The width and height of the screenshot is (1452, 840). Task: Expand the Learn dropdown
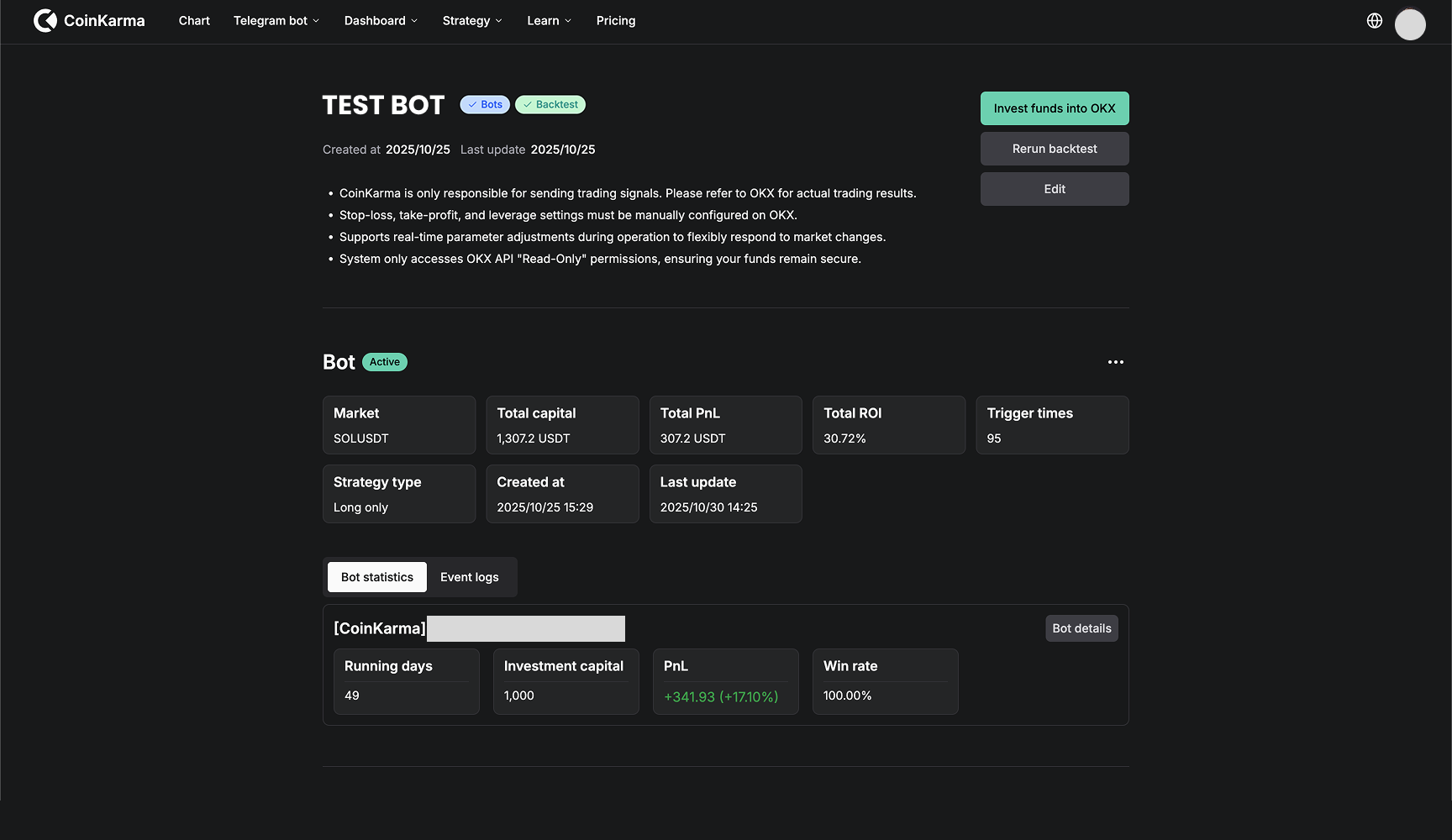coord(549,21)
